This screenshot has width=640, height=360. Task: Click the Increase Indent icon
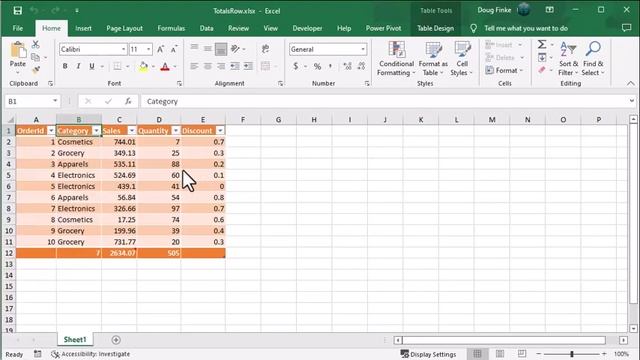[248, 66]
